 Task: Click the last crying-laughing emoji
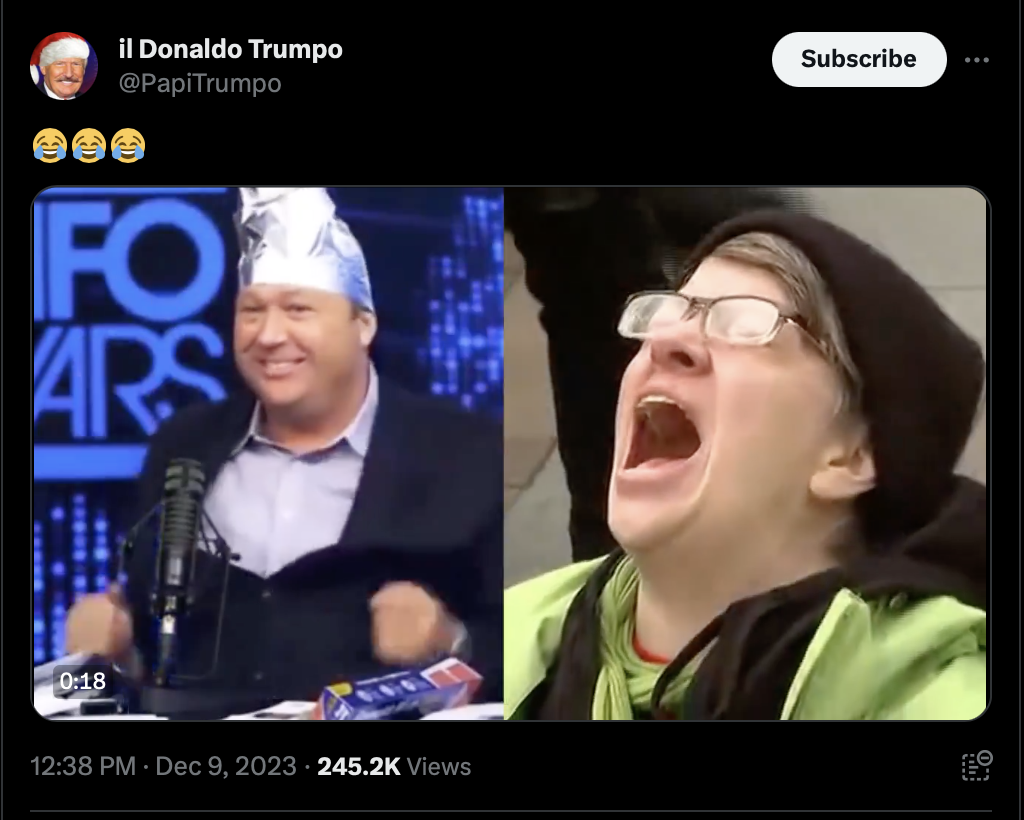click(128, 145)
